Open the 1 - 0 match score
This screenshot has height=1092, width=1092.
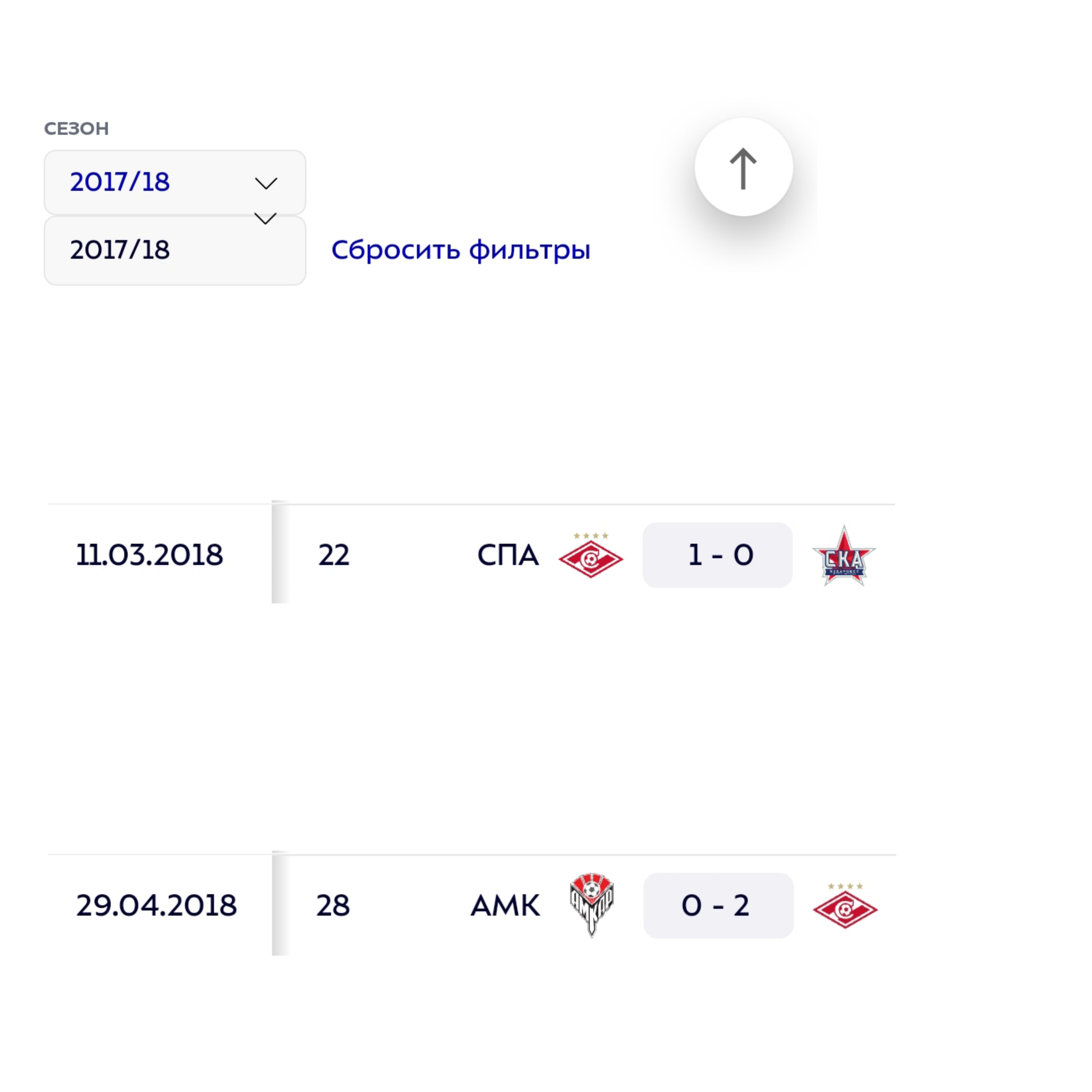(717, 555)
